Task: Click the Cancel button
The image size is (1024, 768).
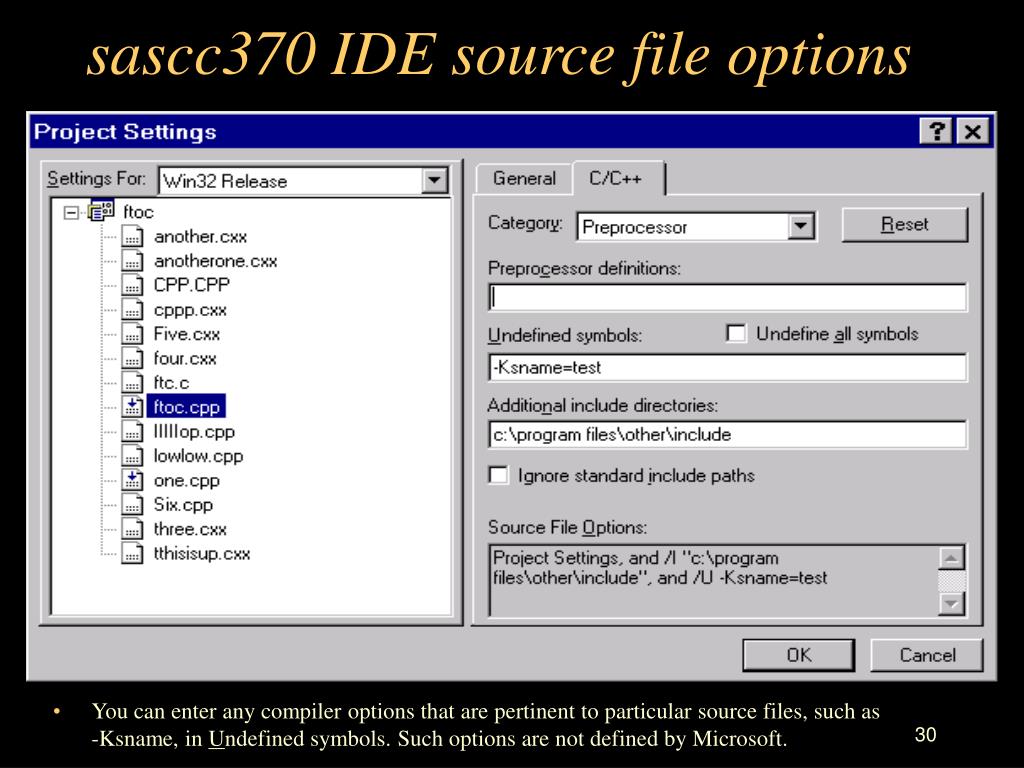Action: tap(927, 655)
